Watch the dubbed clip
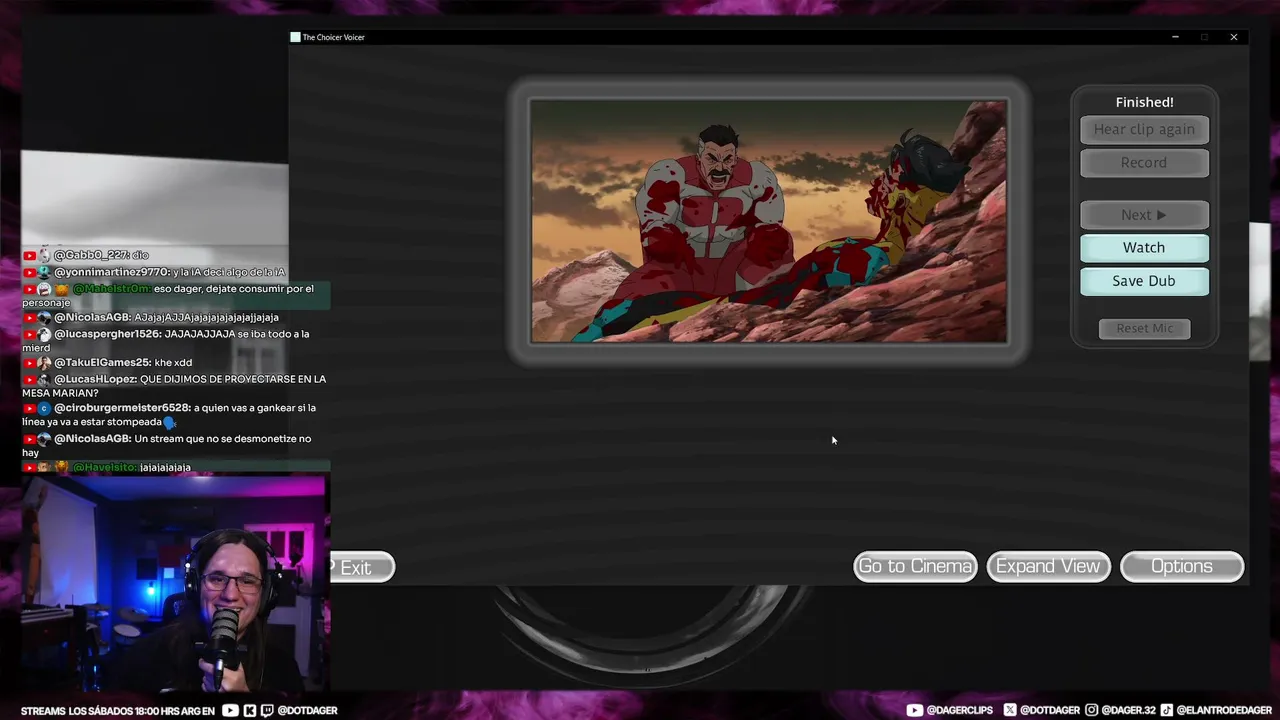This screenshot has height=720, width=1280. click(1144, 248)
